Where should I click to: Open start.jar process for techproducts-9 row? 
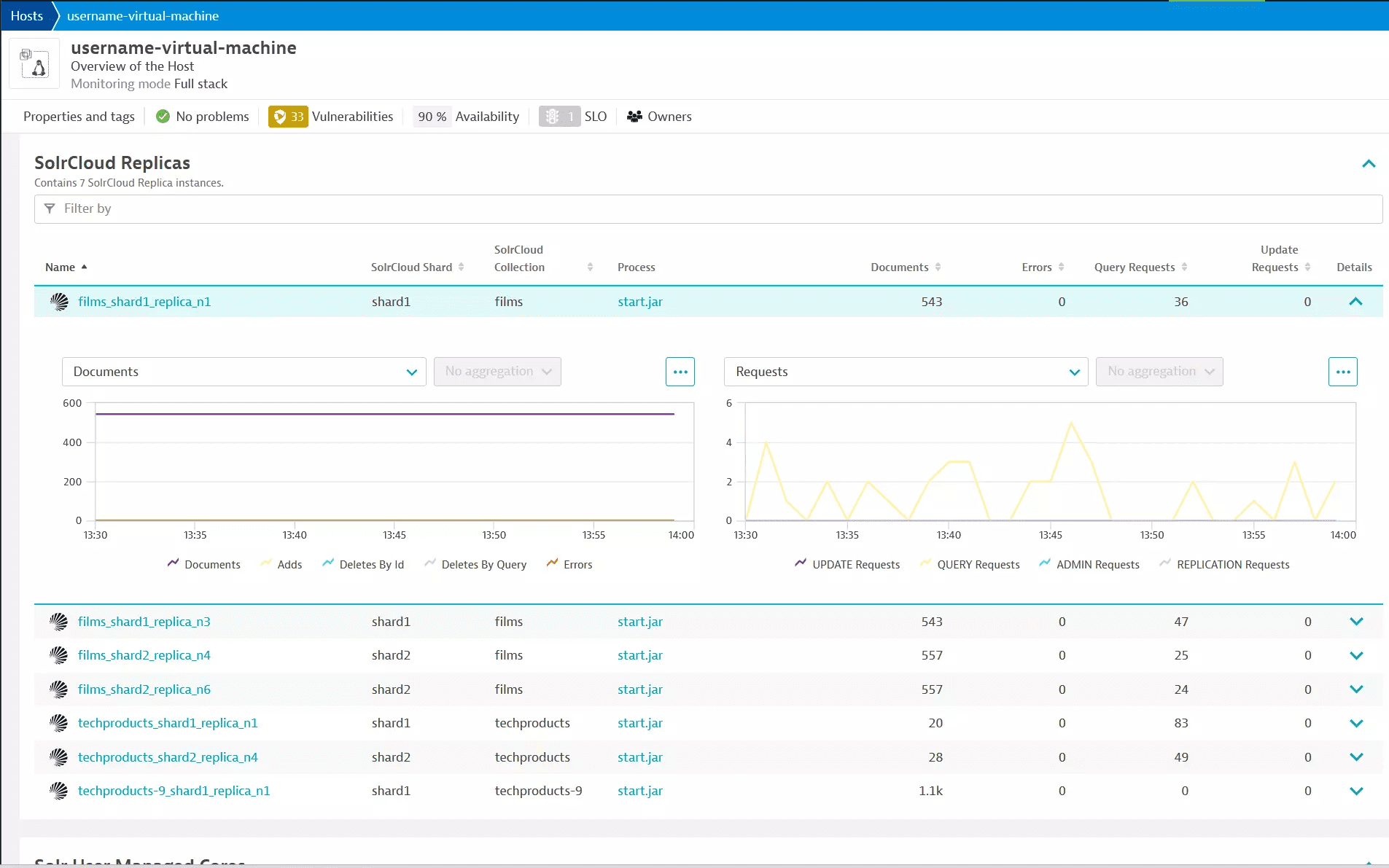pos(639,791)
